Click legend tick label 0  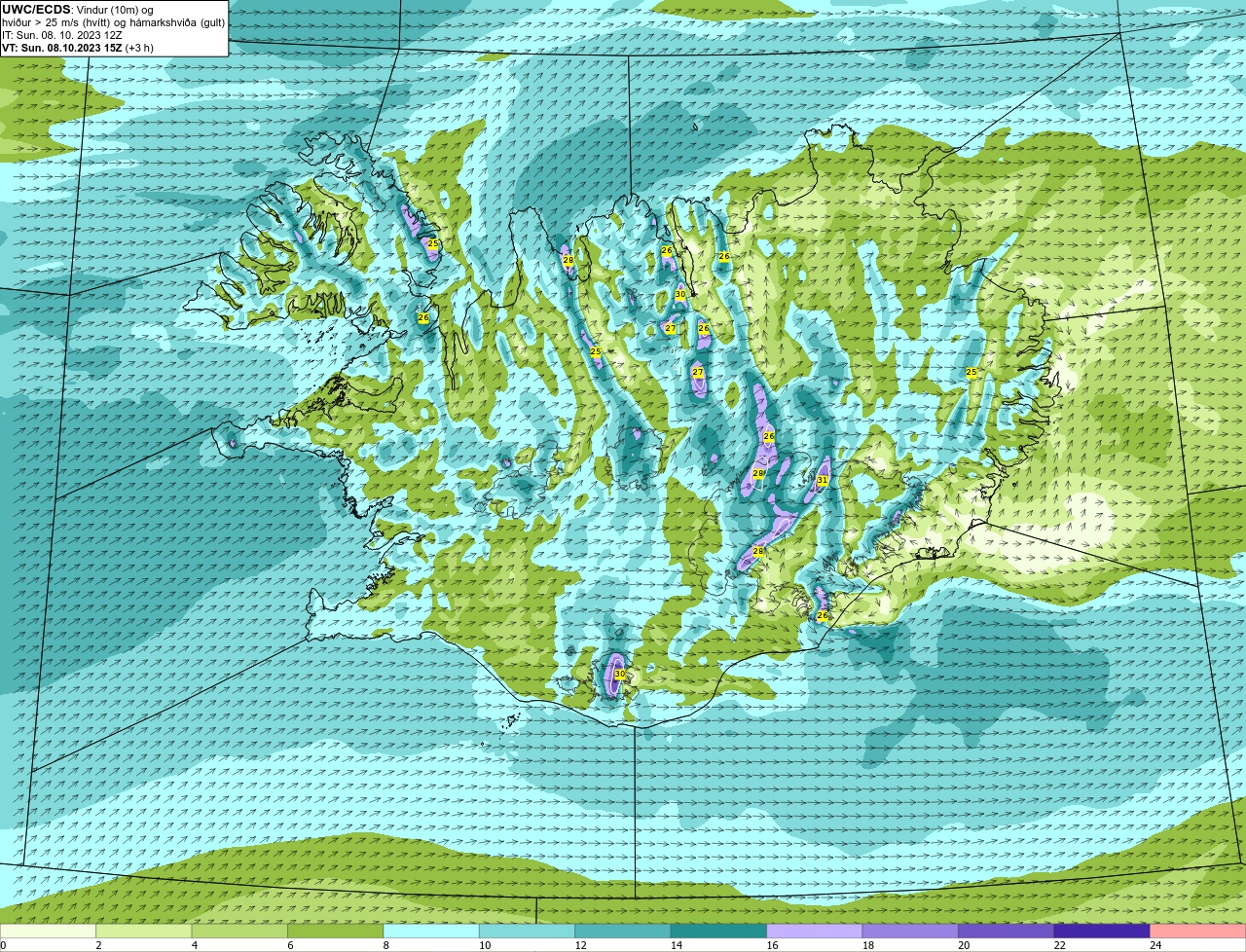coord(3,945)
